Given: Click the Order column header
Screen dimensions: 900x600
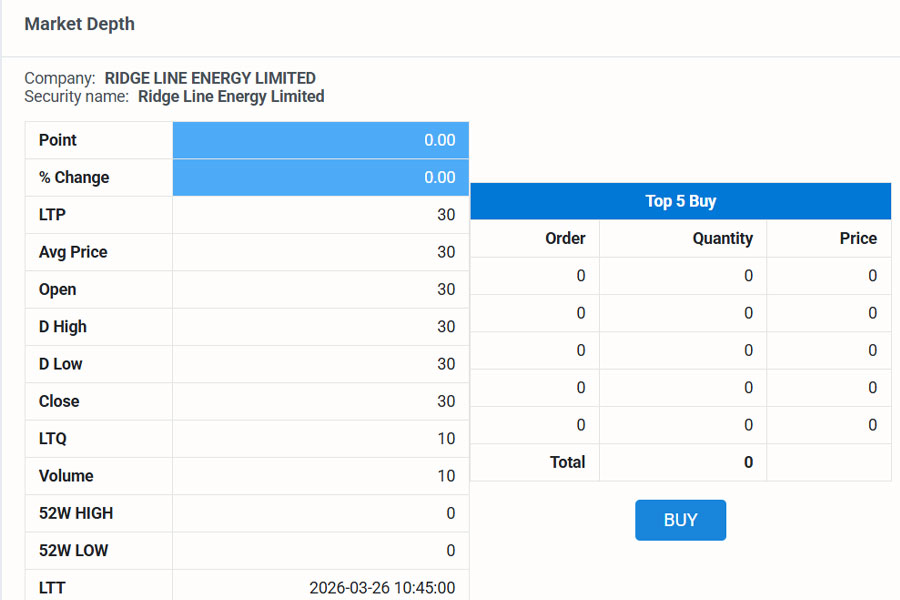Looking at the screenshot, I should pos(565,238).
